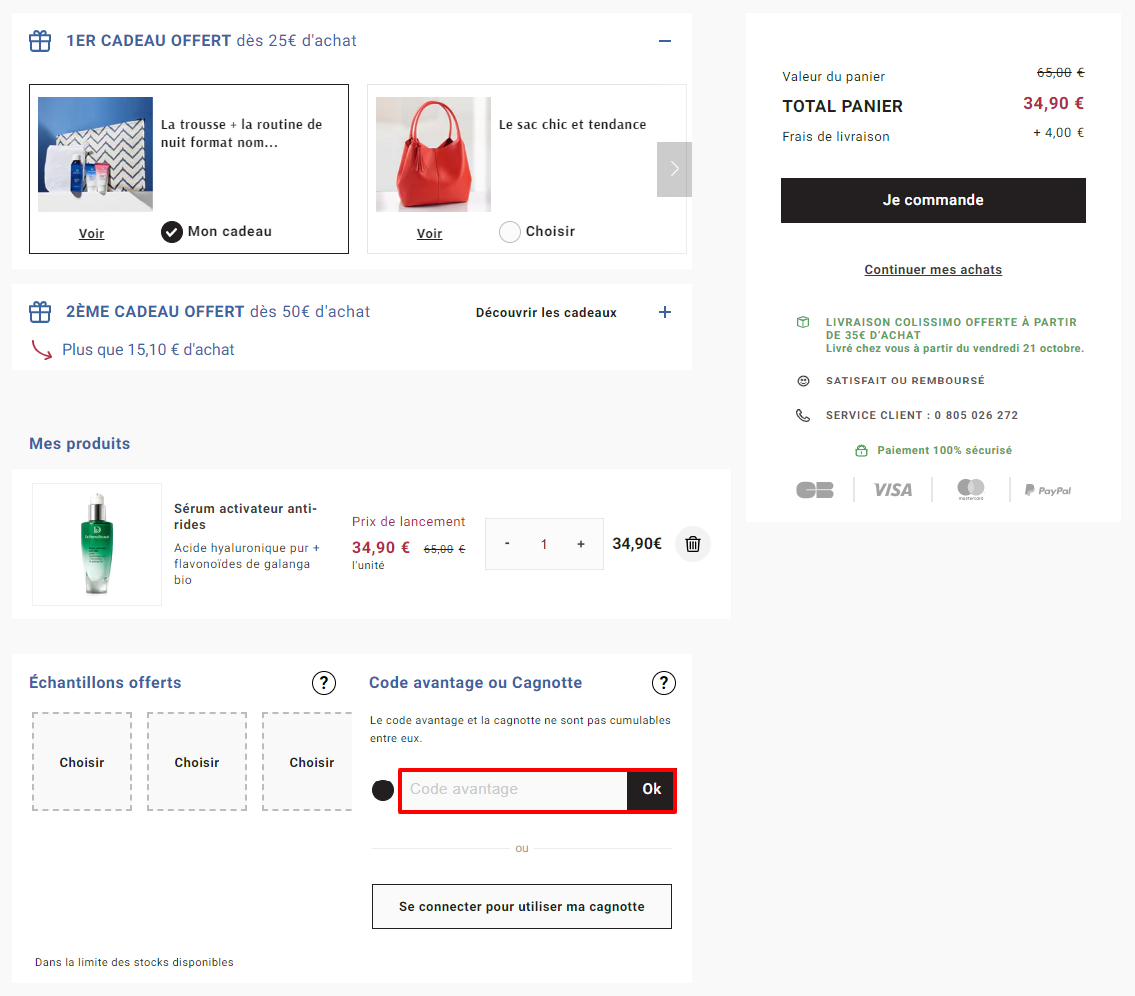Click the 2ème cadeau gift box icon
The image size is (1135, 996).
(40, 312)
